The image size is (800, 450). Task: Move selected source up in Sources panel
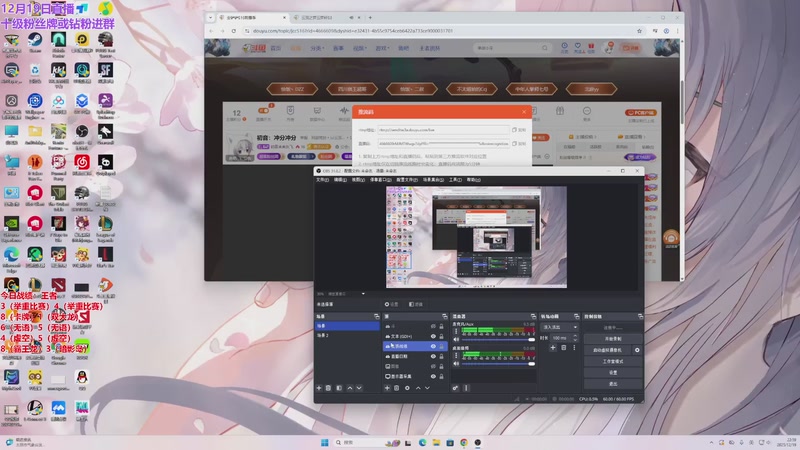point(418,388)
